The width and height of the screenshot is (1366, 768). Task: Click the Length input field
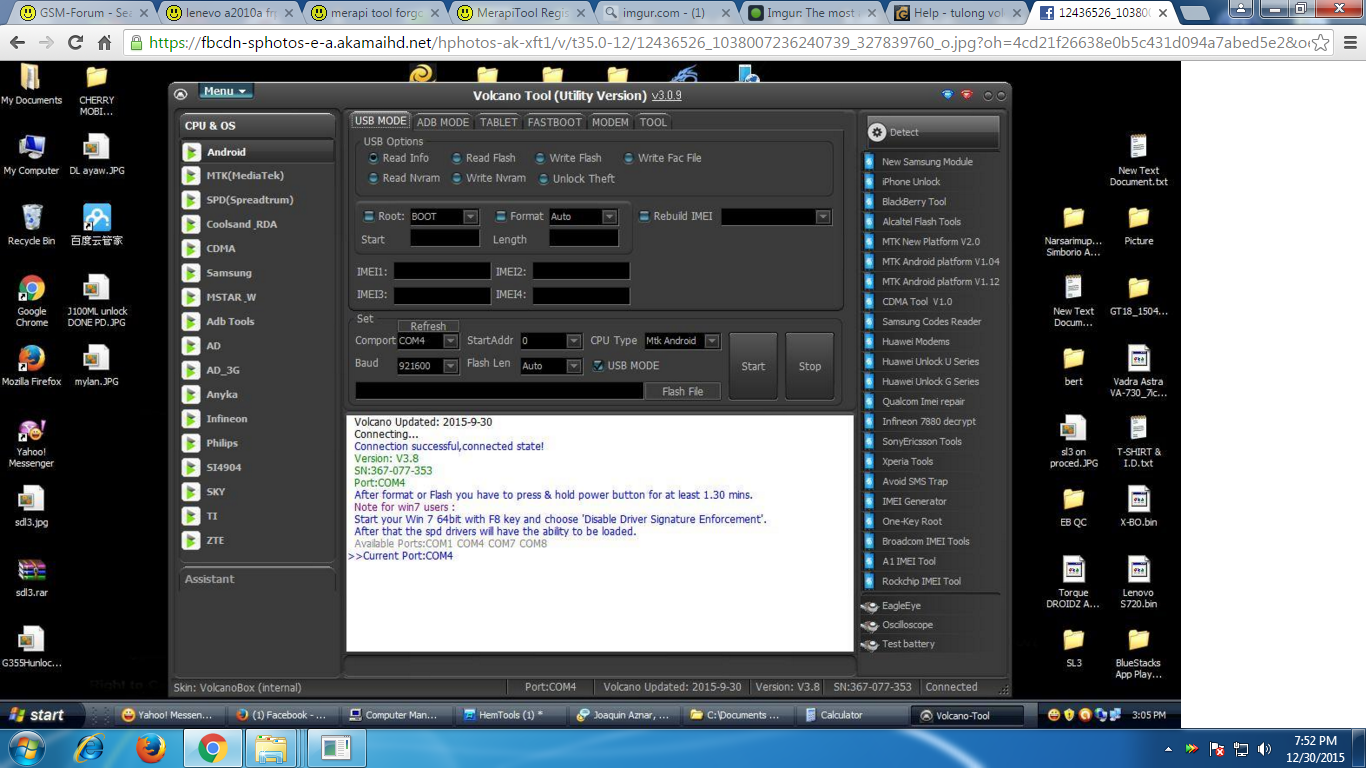click(x=584, y=239)
